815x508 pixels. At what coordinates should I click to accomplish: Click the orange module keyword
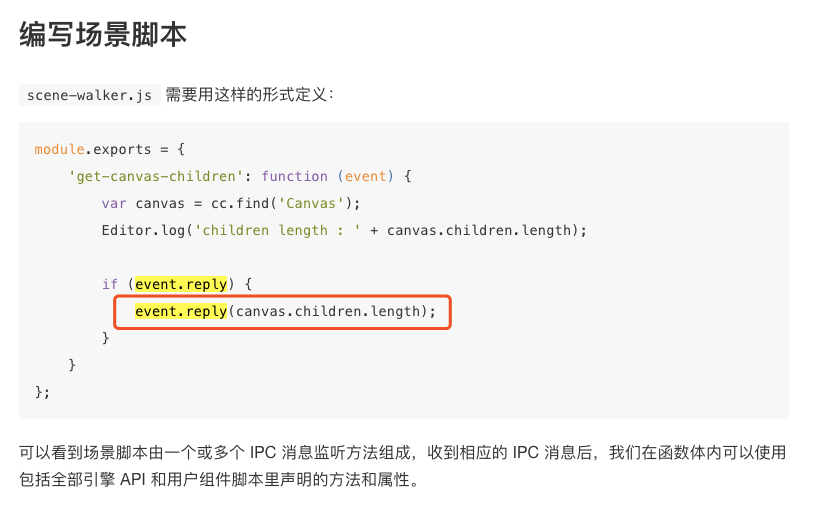(59, 149)
